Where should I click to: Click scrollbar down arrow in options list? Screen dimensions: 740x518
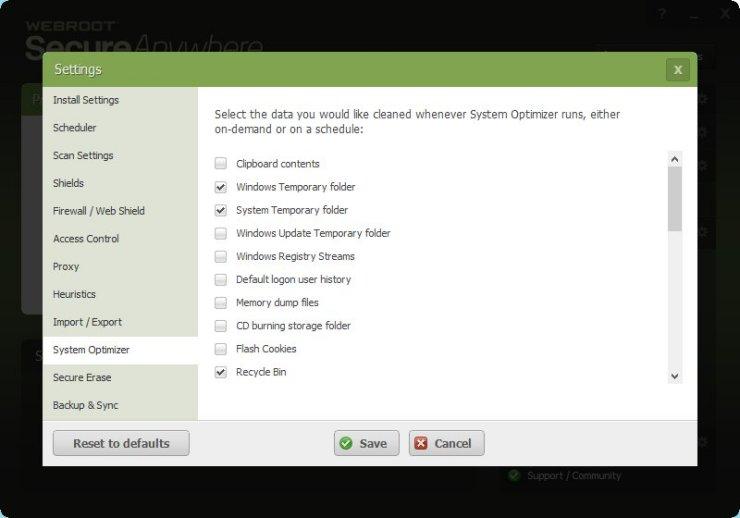[x=675, y=376]
